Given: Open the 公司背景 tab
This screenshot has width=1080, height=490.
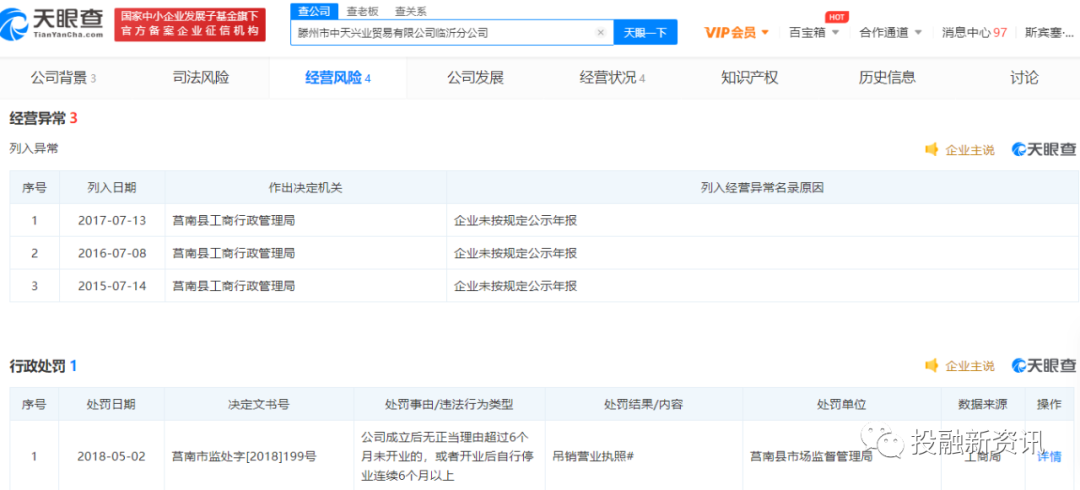Looking at the screenshot, I should click(x=63, y=78).
